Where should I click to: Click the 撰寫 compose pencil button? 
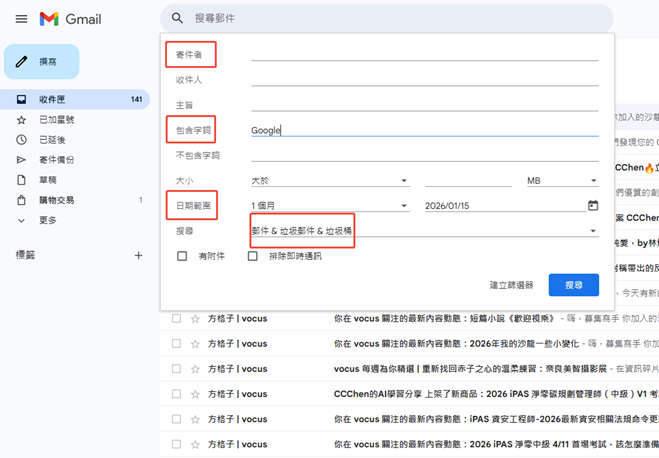coord(42,62)
